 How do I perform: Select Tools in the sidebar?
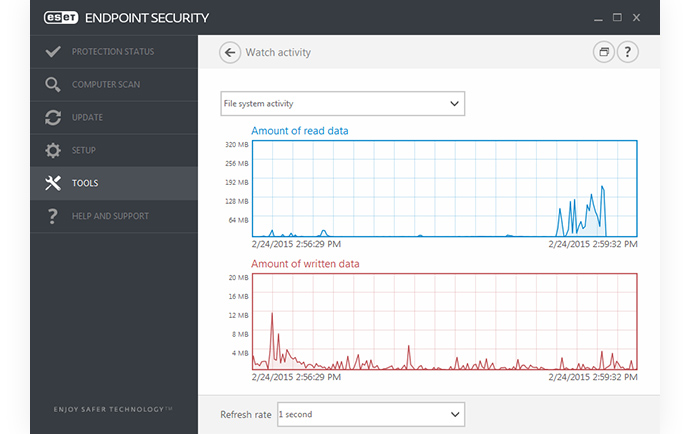point(114,183)
